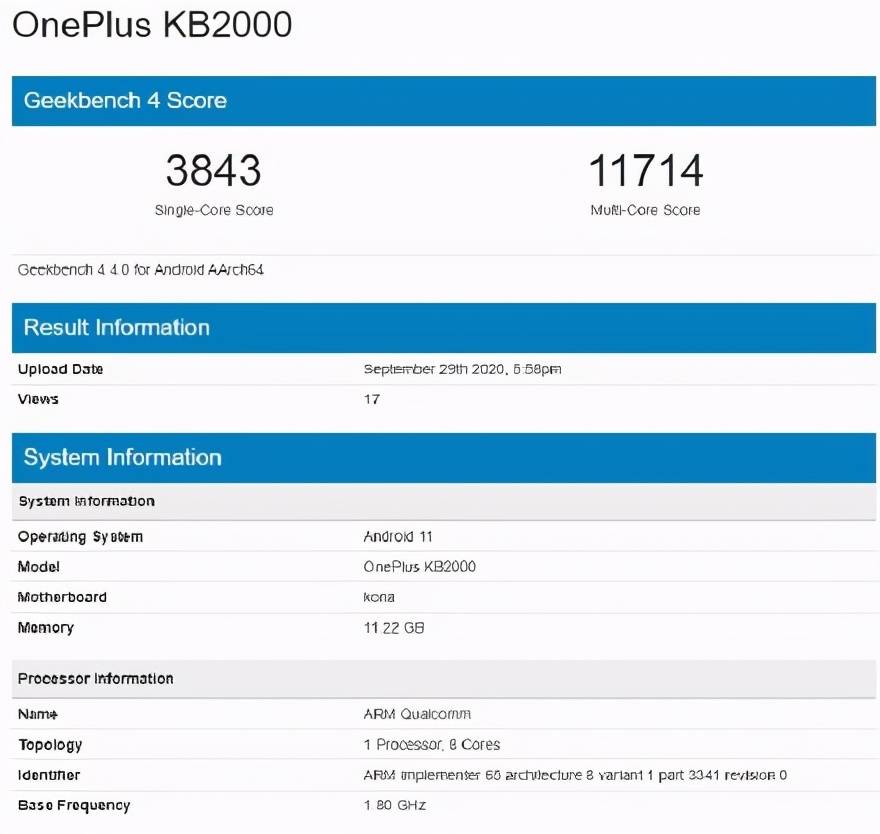Select the Result Information header
Viewport: 880px width, 834px height.
click(x=443, y=328)
